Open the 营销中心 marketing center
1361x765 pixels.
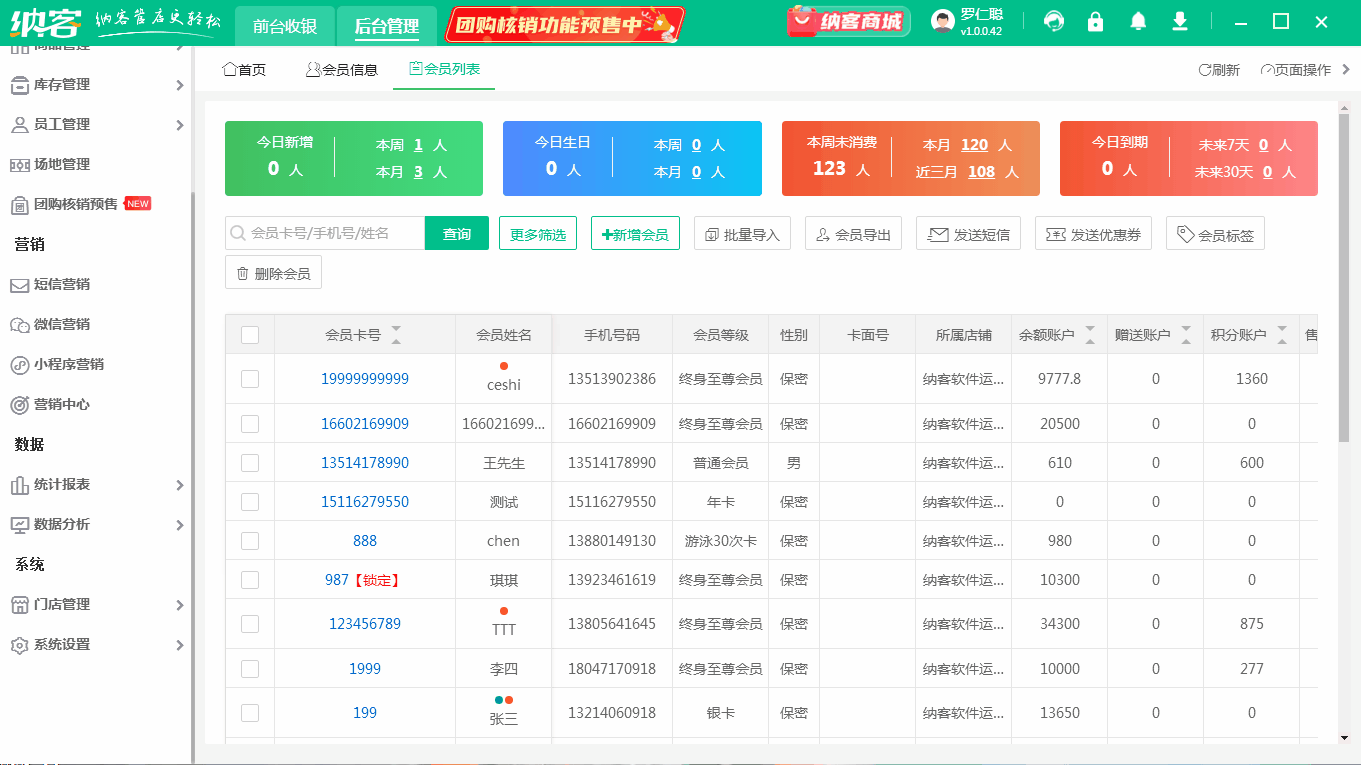tap(65, 404)
